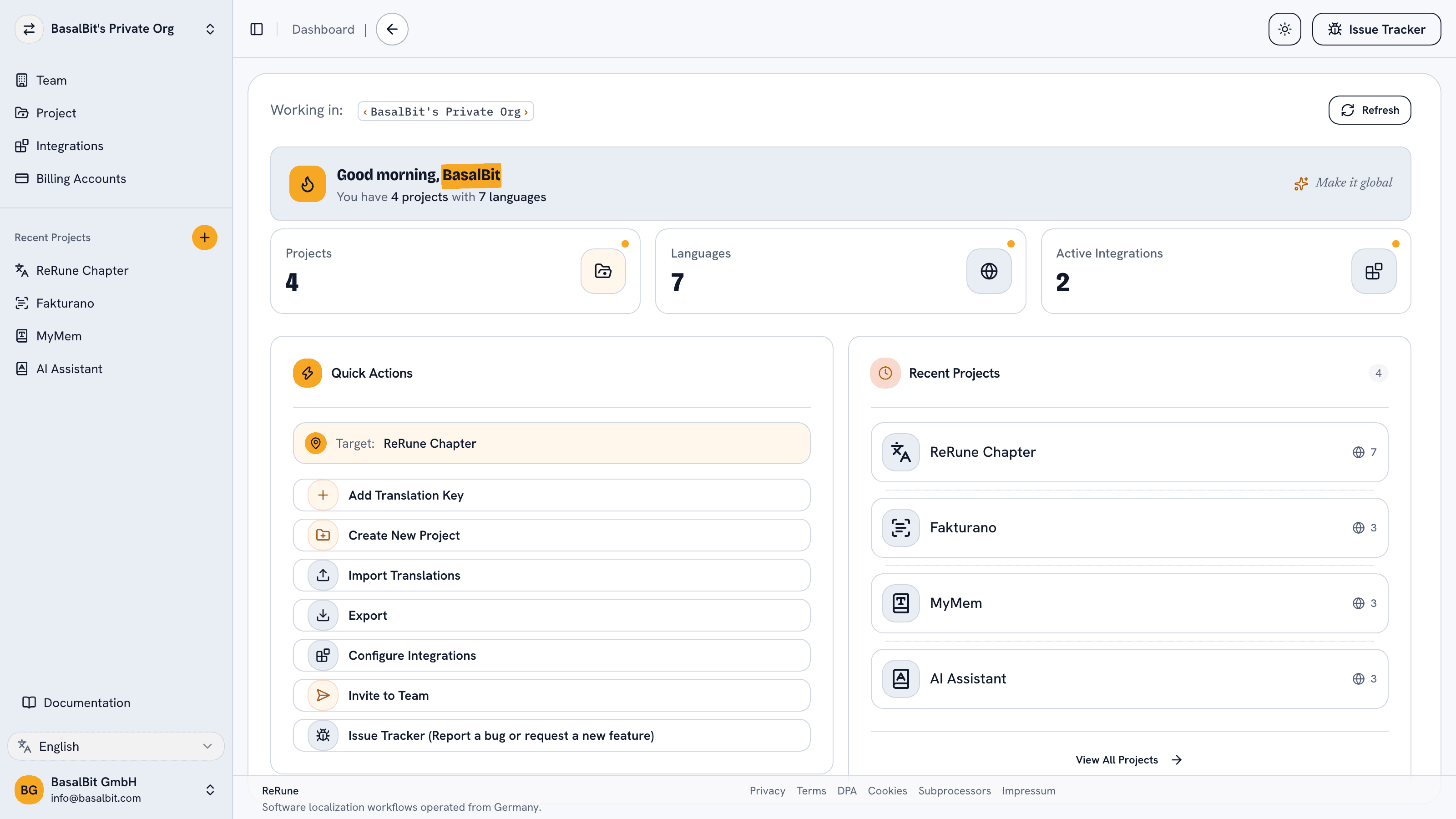Viewport: 1456px width, 819px height.
Task: Click View All Projects link
Action: (1129, 760)
